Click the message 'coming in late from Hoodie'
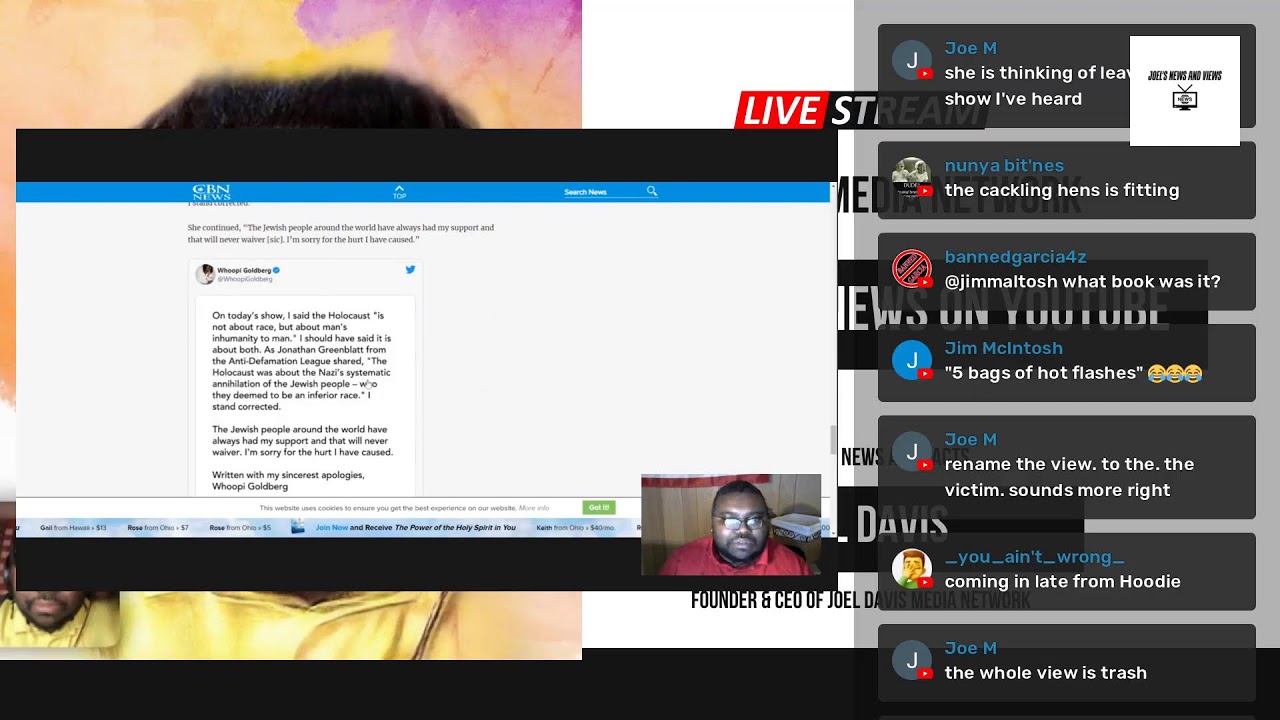Screen dimensions: 1280x720 1062,582
